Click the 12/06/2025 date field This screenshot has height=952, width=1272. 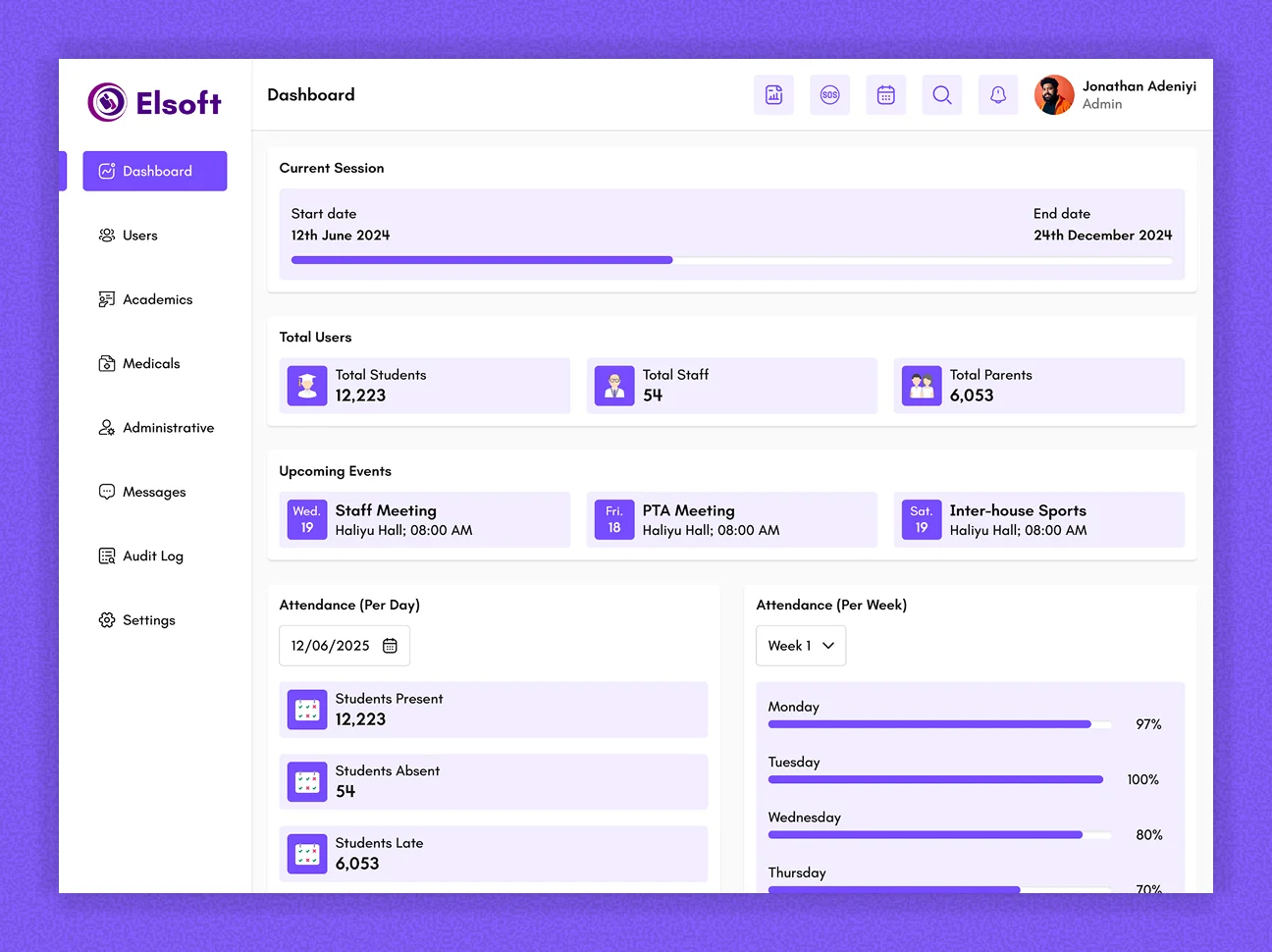point(330,645)
